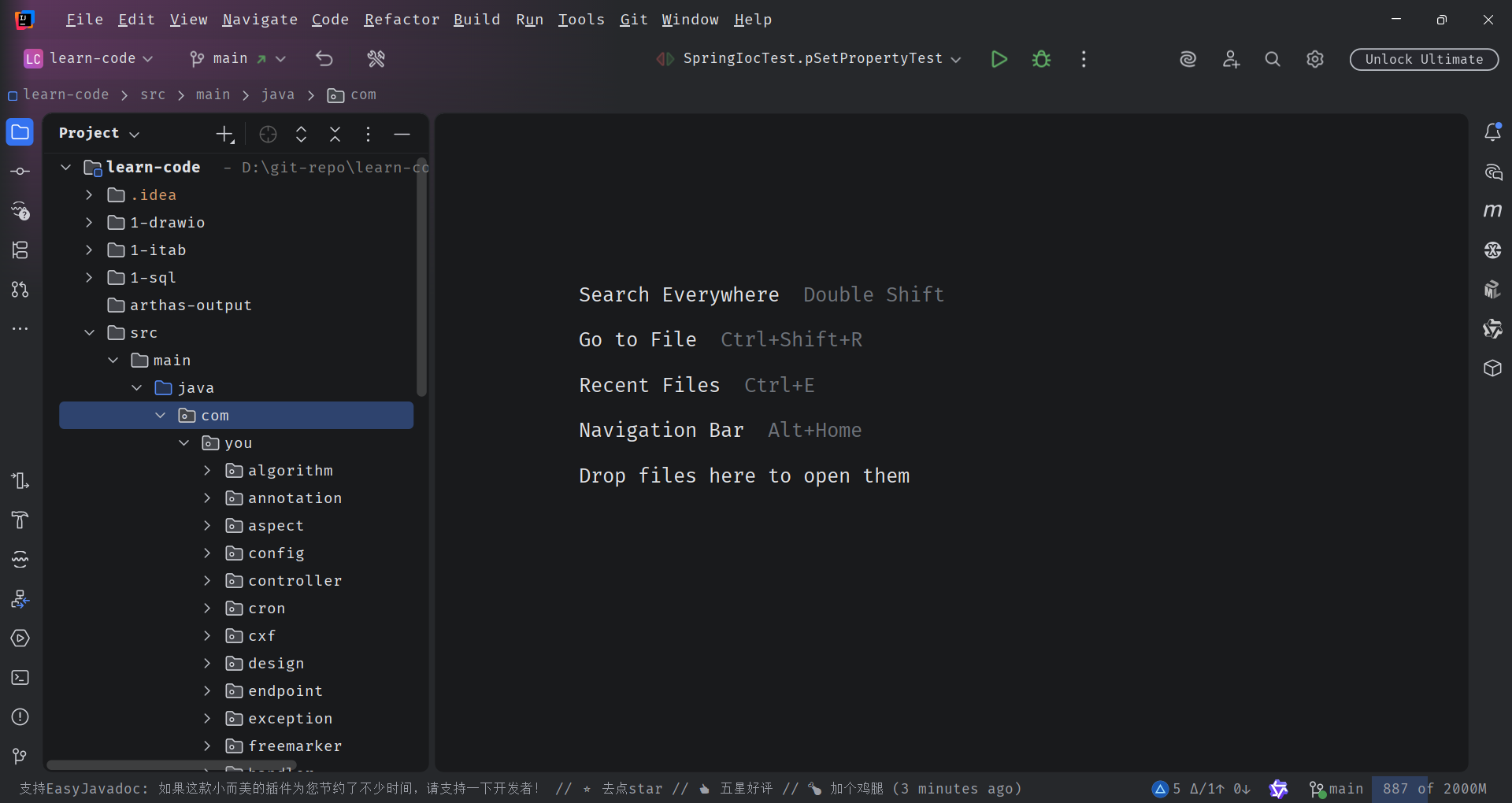Screen dimensions: 1512x803
Task: Click the EasyJavadoc status bar message
Action: pos(520,788)
